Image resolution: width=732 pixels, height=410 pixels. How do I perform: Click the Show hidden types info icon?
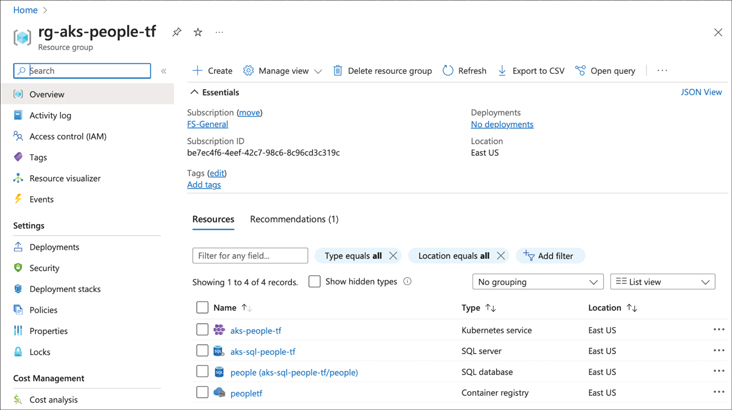(x=407, y=282)
